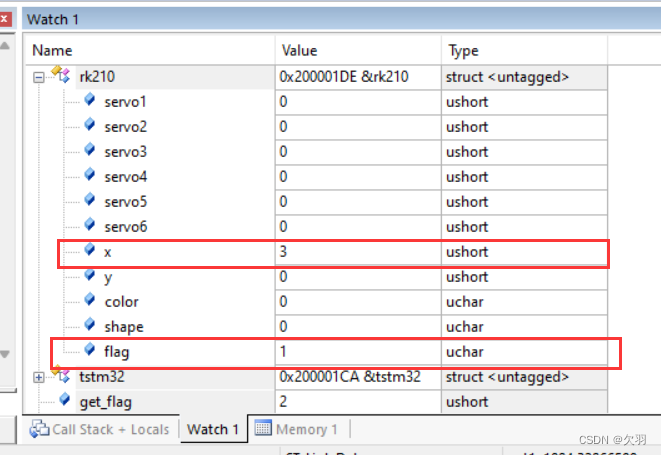Viewport: 661px width, 455px height.
Task: Click the Watch 1 panel title bar
Action: pos(341,19)
